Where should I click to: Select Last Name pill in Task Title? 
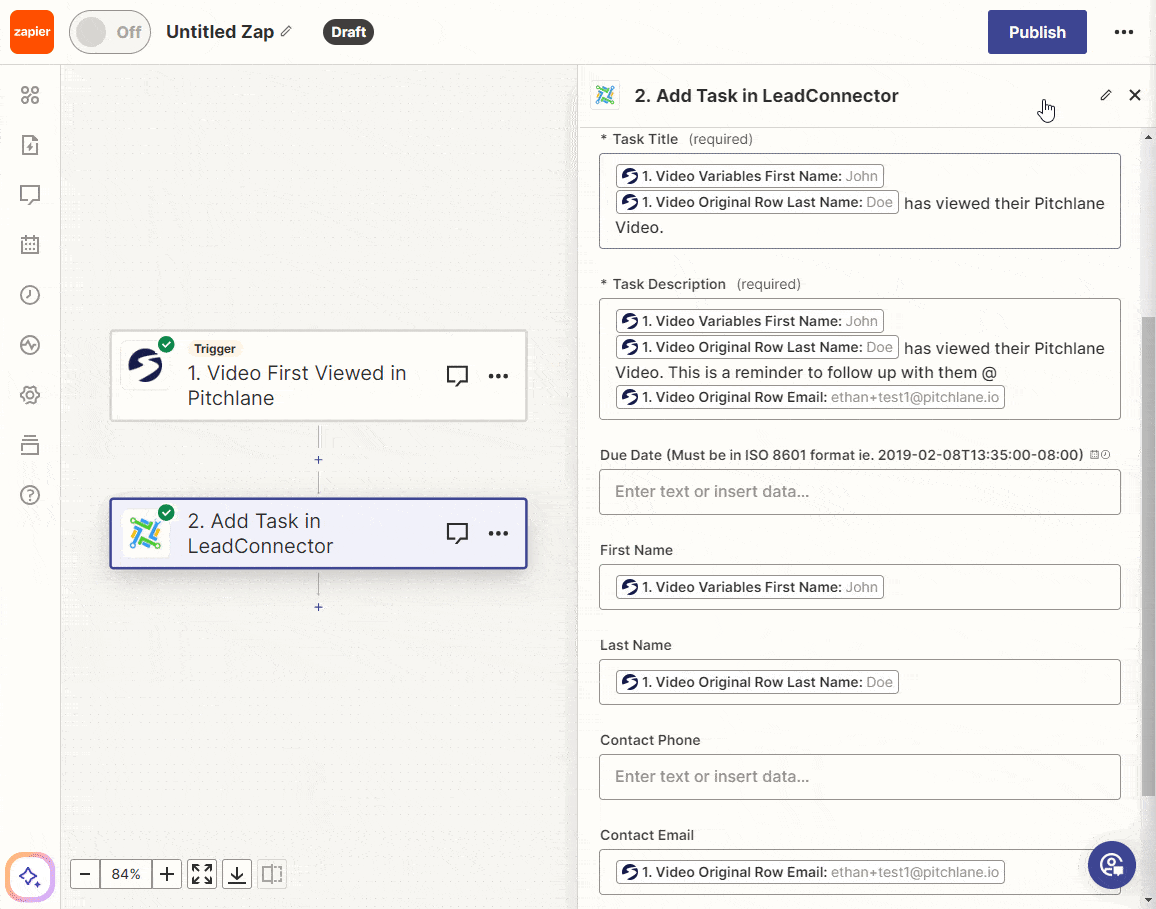(757, 202)
